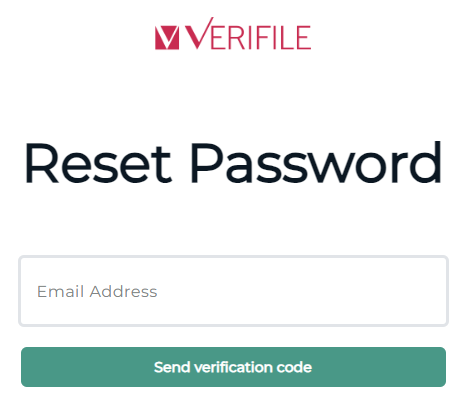Screen dimensions: 465x409
Task: Click the white V inside red square
Action: [167, 38]
